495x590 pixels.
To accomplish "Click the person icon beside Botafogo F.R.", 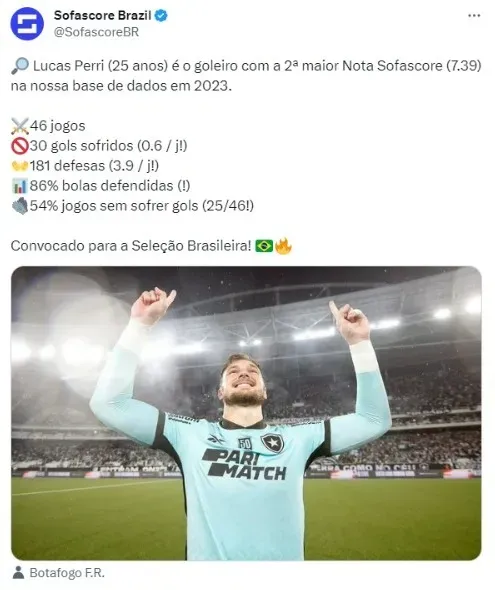I will tap(18, 573).
